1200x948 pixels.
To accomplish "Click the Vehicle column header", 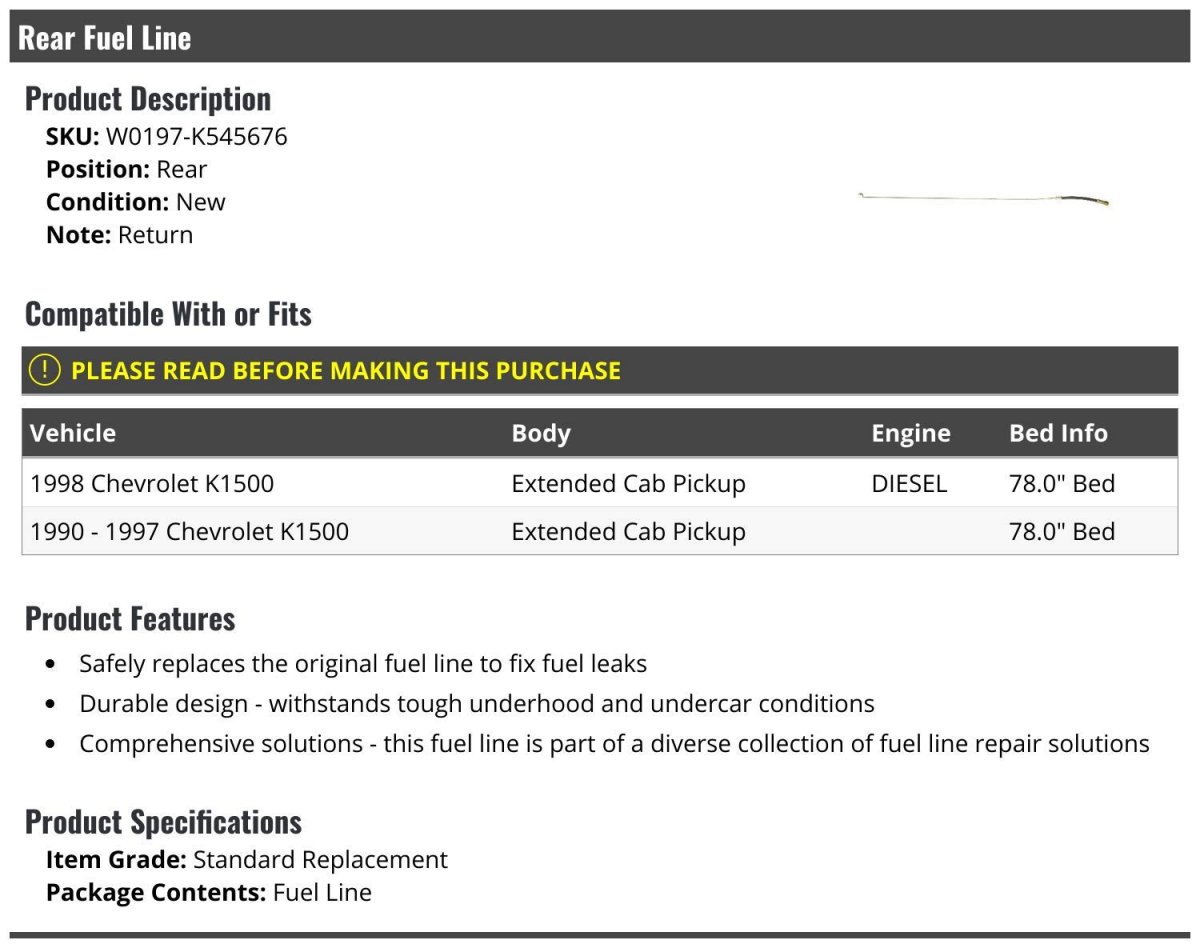I will point(73,433).
